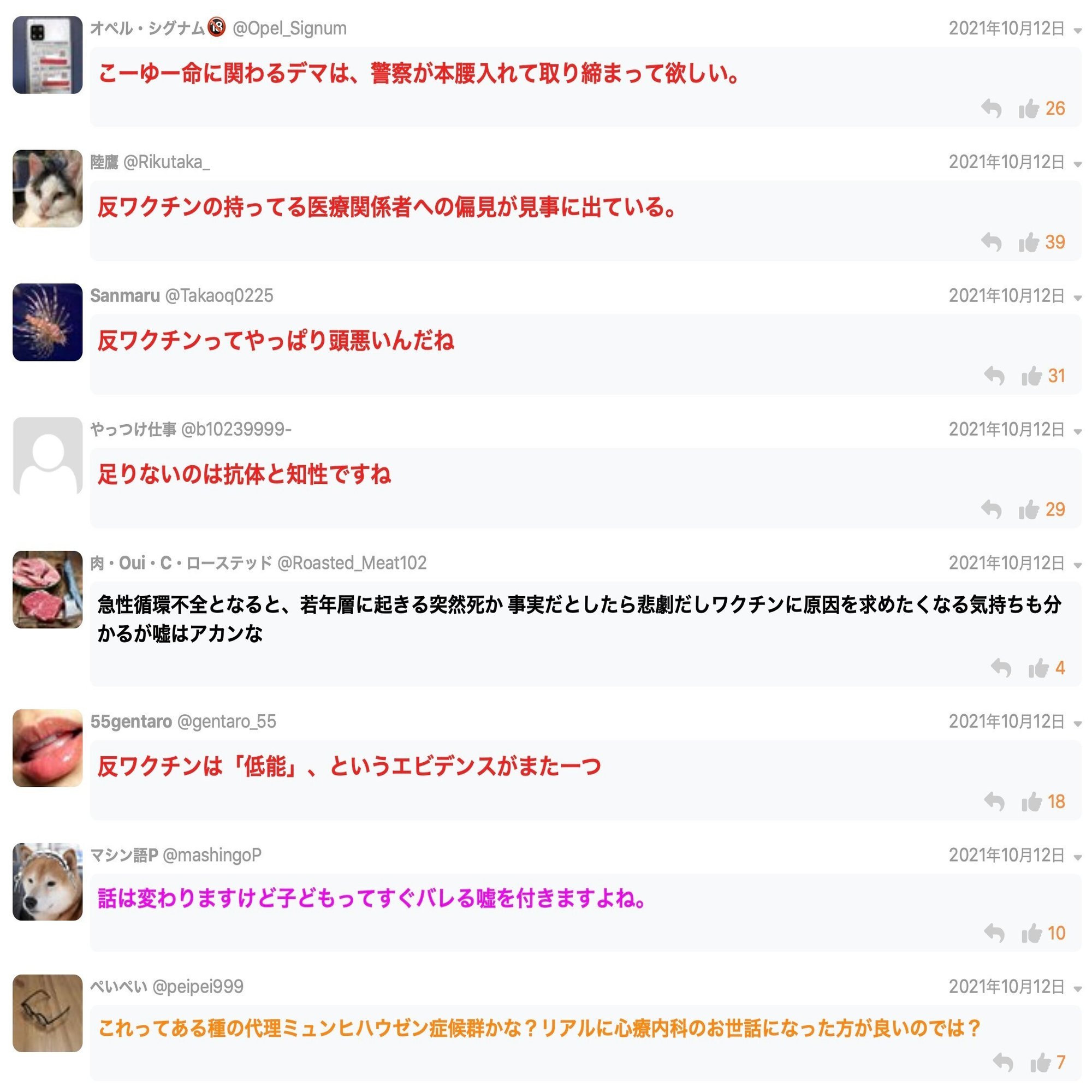Open the @mashingoP user handle link

click(x=212, y=855)
